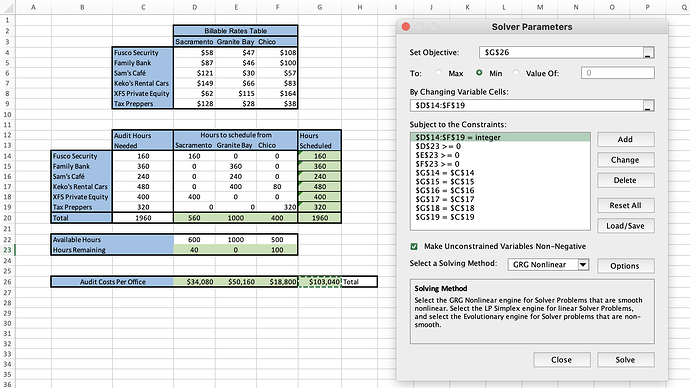Image resolution: width=690 pixels, height=388 pixels.
Task: Select Chico hours remaining cell 100
Action: 278,250
